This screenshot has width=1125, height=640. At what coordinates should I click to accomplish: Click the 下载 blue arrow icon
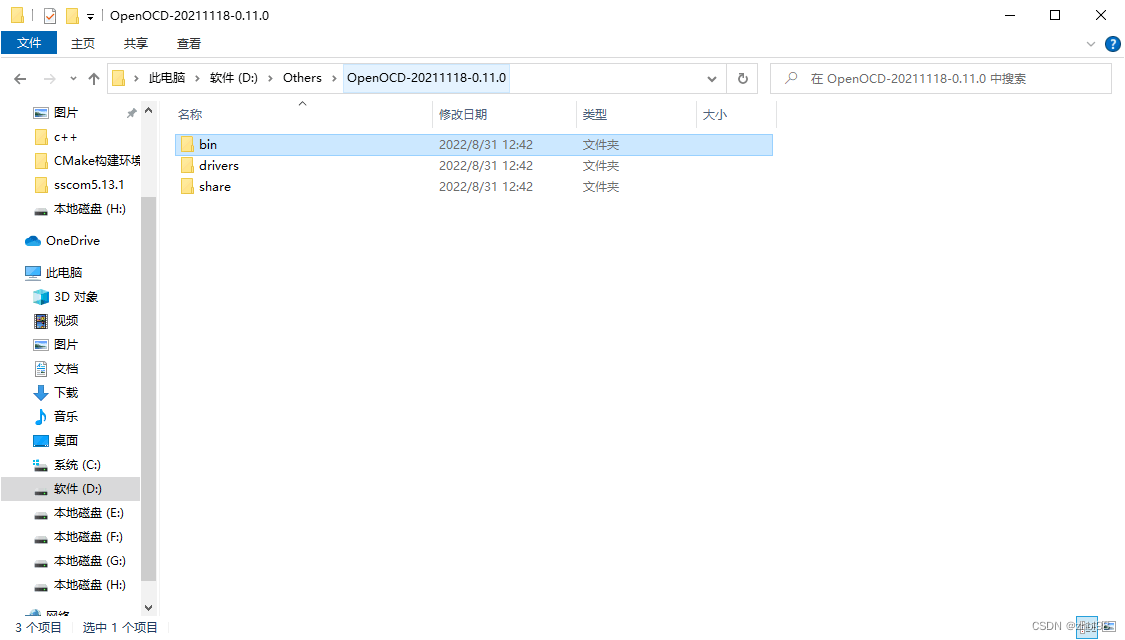41,392
